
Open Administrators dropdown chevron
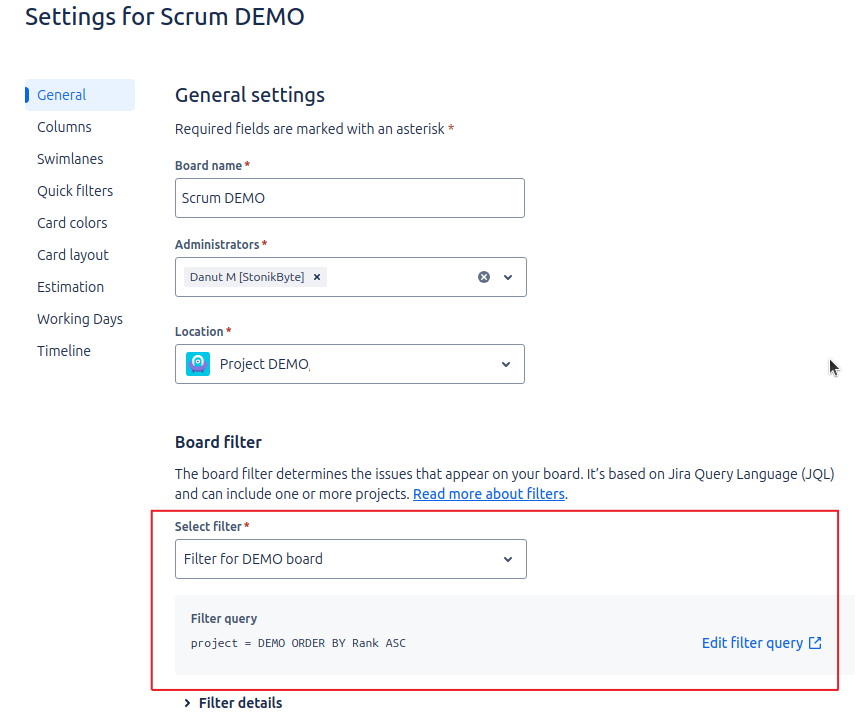(x=508, y=277)
